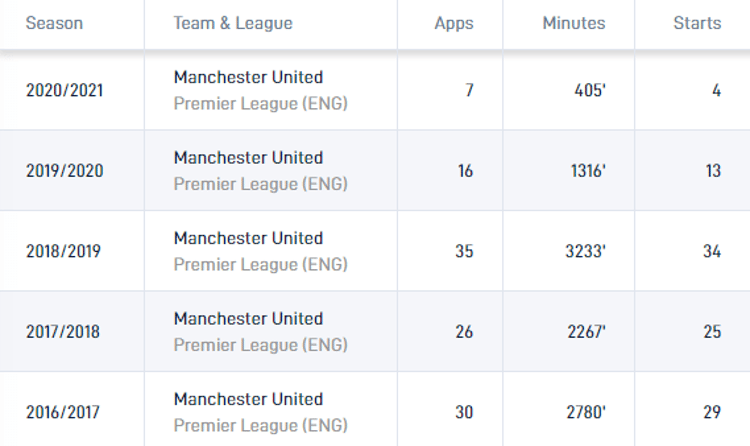The image size is (750, 446).
Task: Open Manchester United link in 2018/2019 row
Action: [x=248, y=238]
